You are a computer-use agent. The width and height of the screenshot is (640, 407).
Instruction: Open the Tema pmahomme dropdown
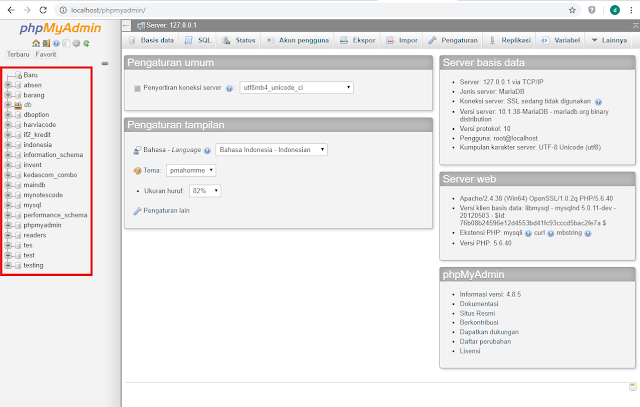tap(191, 171)
